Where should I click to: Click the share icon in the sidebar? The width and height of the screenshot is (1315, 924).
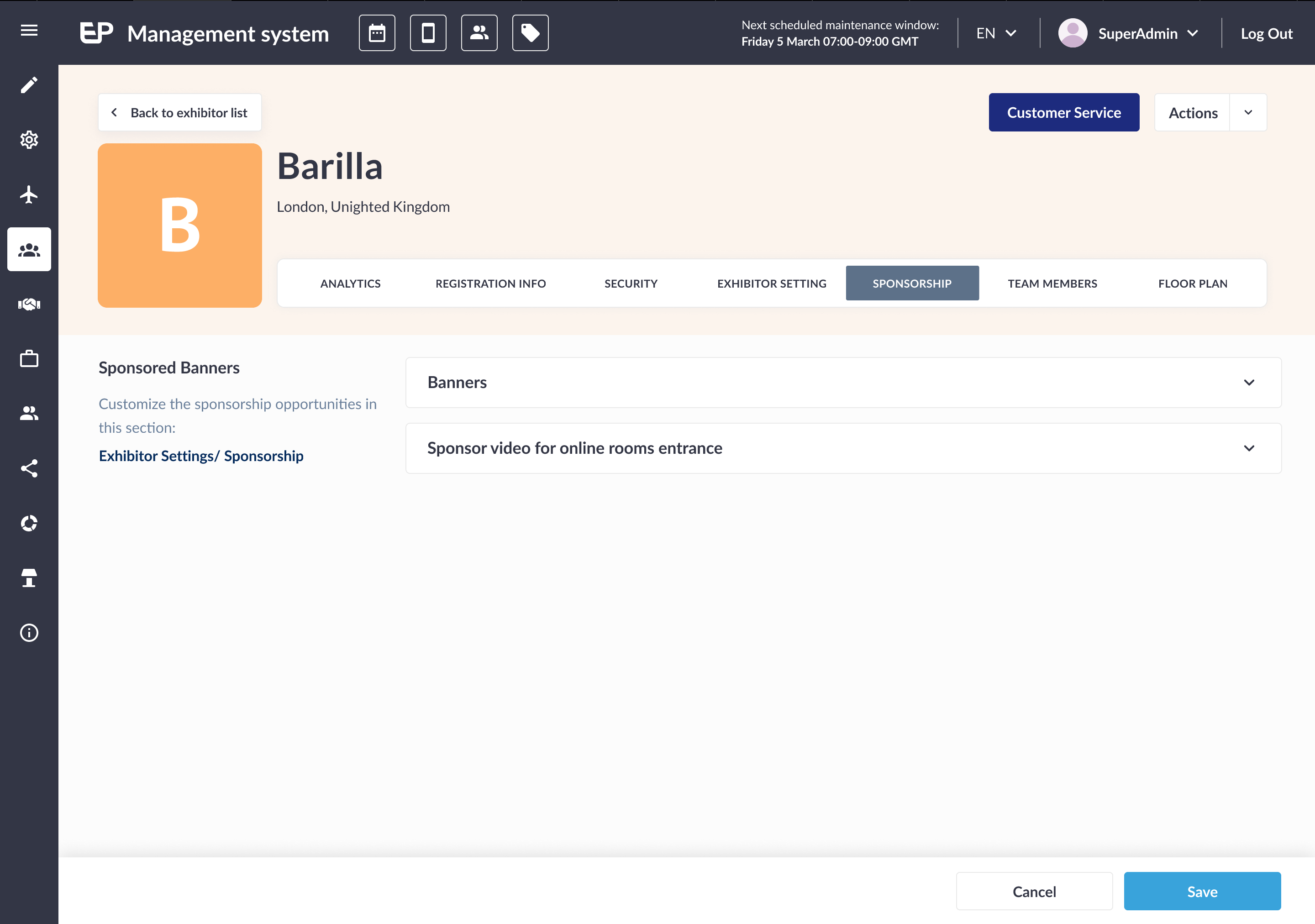coord(29,468)
